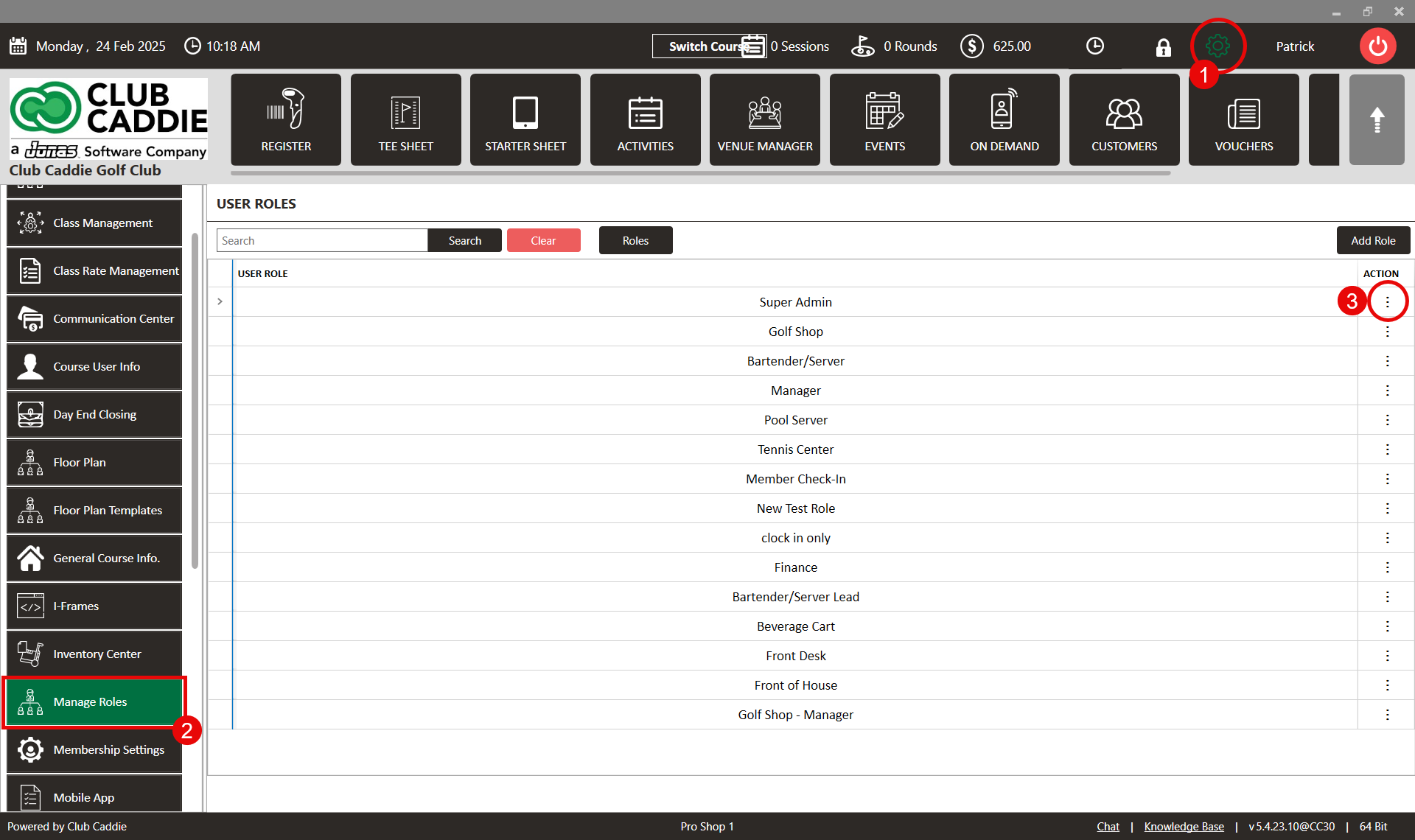This screenshot has height=840, width=1415.
Task: Click the user roles Search input field
Action: (x=322, y=240)
